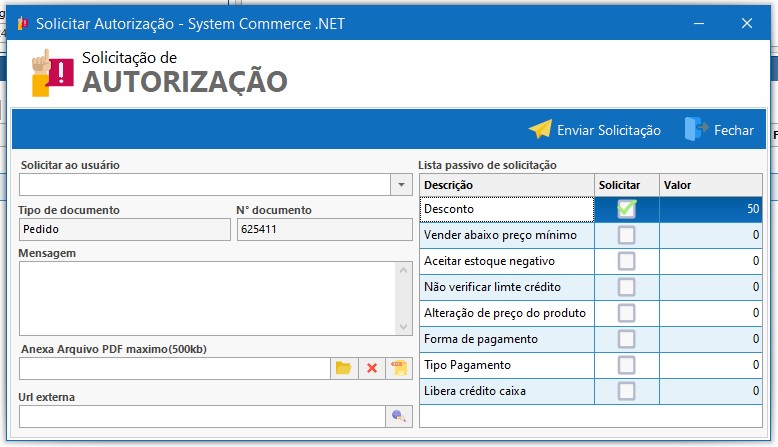Click Valor cell for Alteração de preço do produto
Viewport: 778px width, 447px height.
point(711,313)
